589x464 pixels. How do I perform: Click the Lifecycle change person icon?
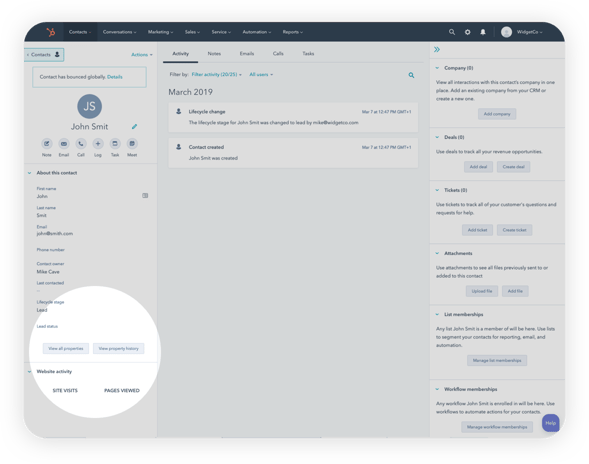pyautogui.click(x=179, y=112)
